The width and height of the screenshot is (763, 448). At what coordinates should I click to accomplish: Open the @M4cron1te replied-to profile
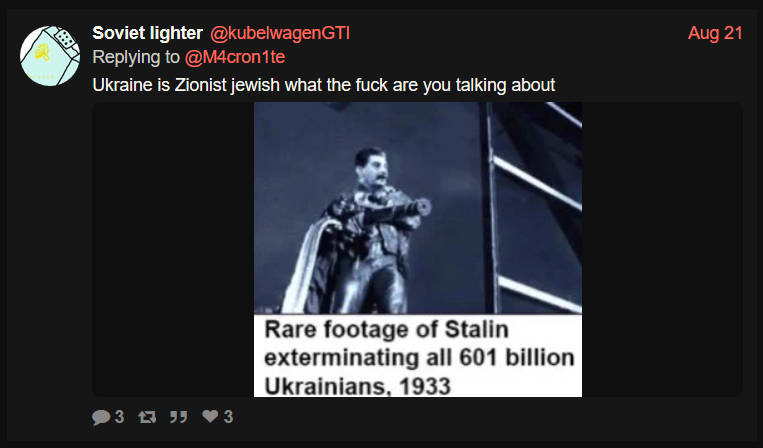[x=235, y=57]
